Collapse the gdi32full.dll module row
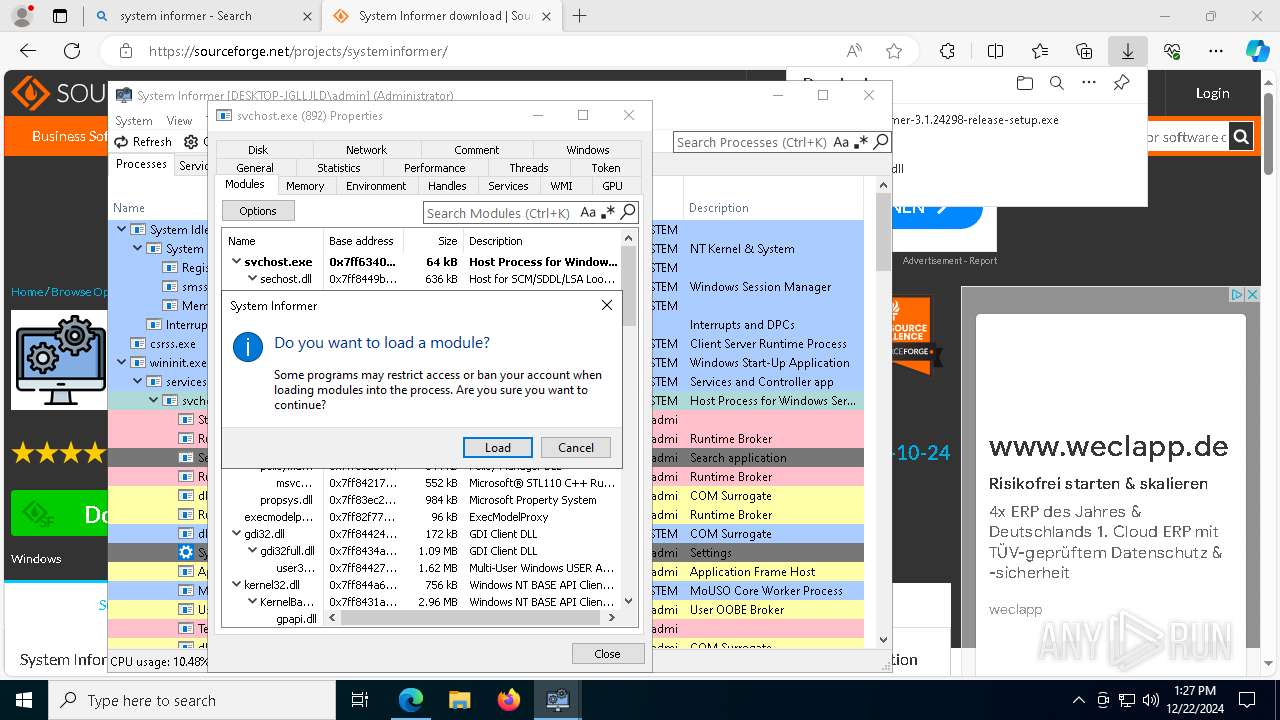 [x=253, y=550]
